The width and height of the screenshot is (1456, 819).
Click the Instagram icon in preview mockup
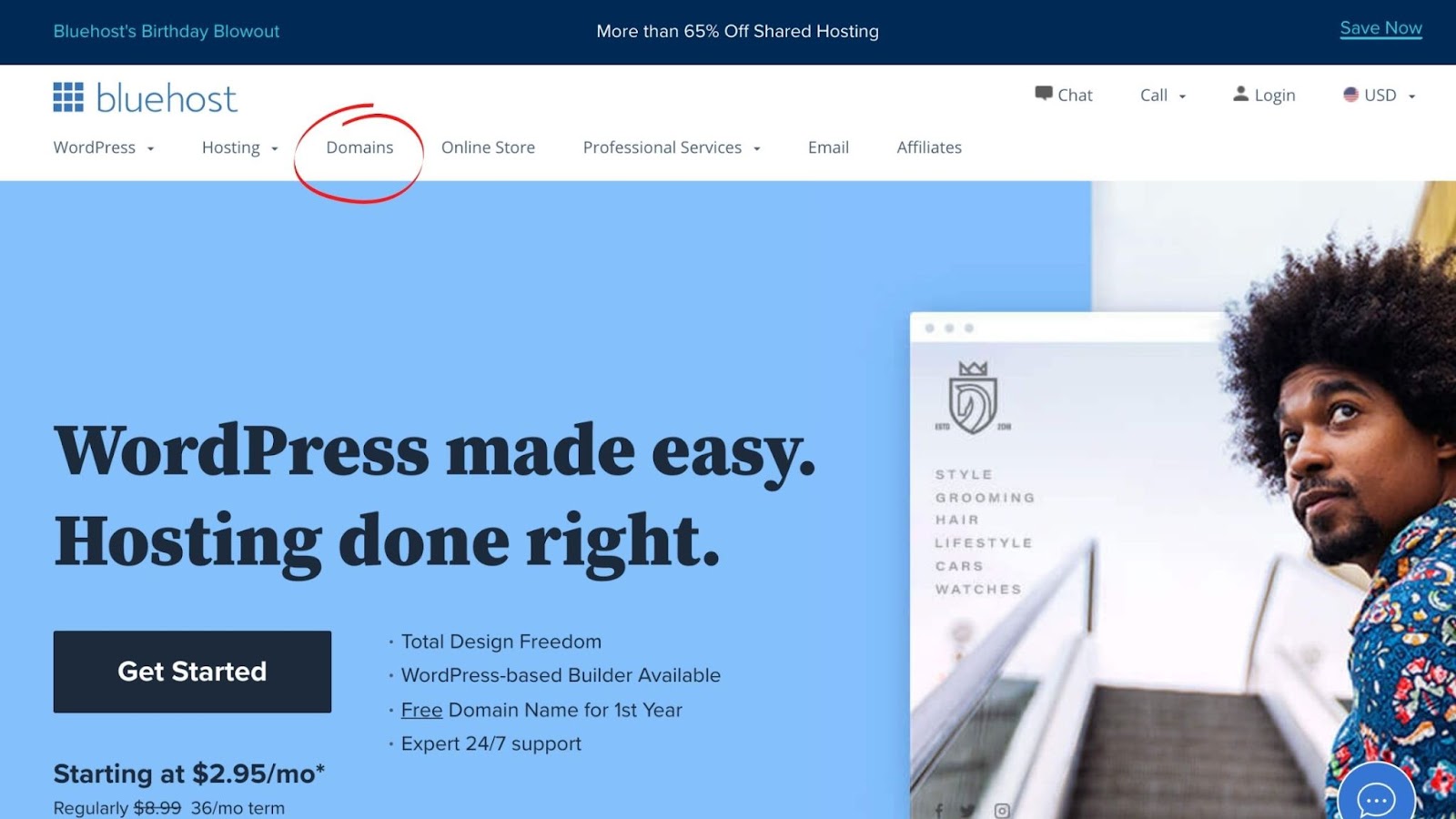(x=1002, y=811)
